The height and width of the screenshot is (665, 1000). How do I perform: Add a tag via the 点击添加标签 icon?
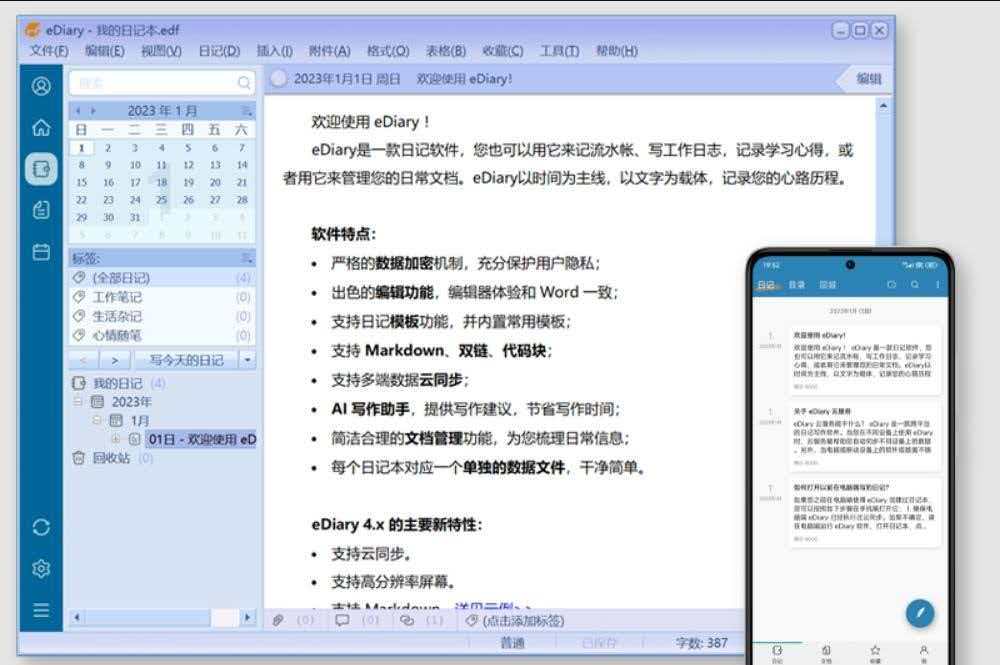pos(471,620)
